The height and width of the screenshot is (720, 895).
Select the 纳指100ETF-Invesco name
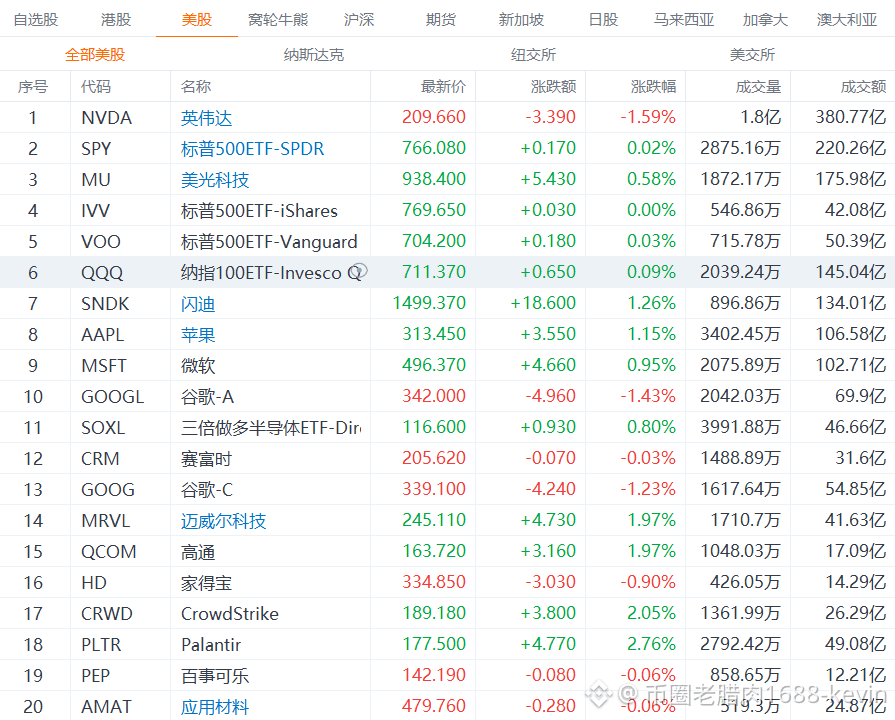[261, 273]
